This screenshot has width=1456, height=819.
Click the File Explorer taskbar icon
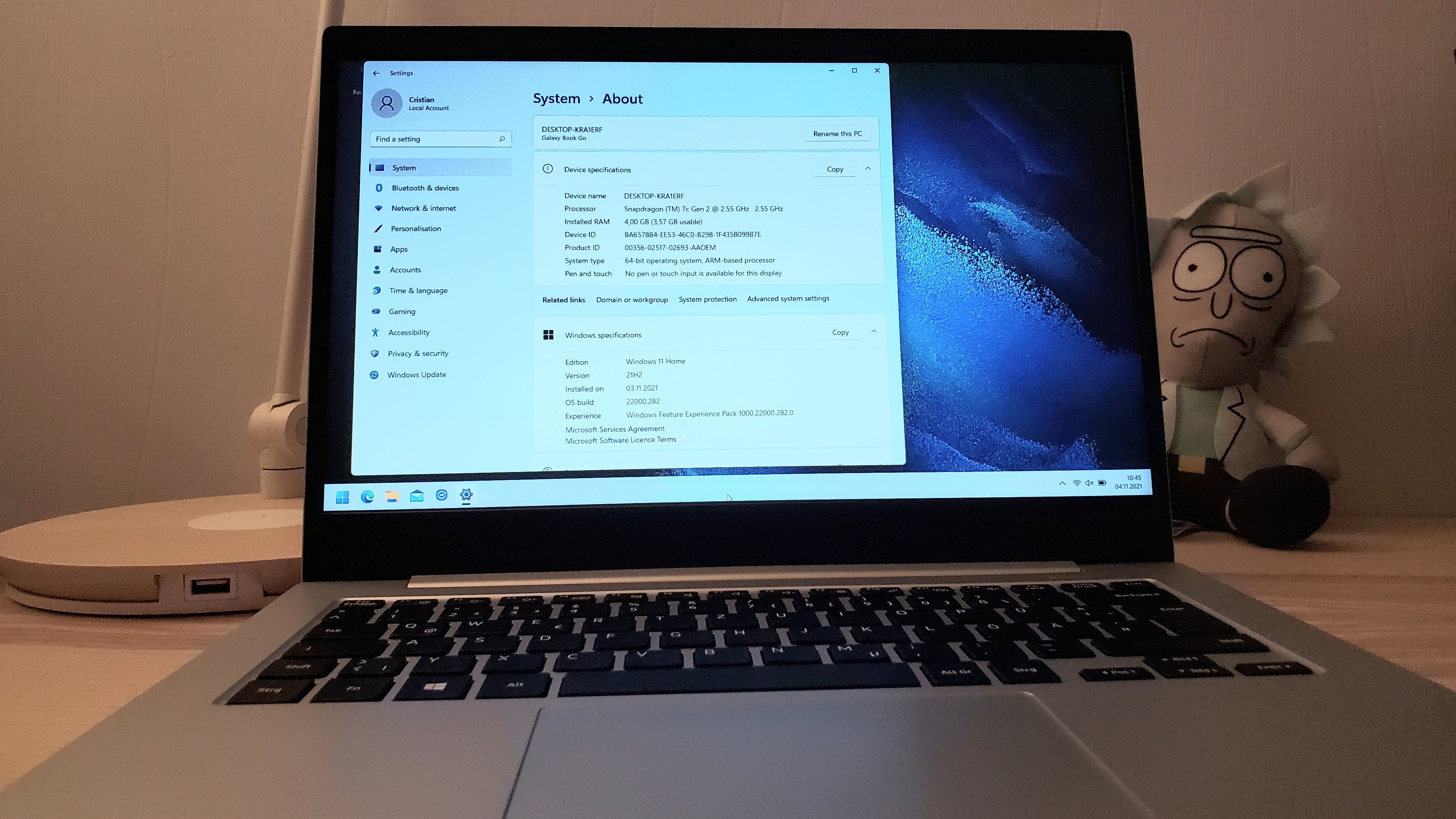pos(392,495)
